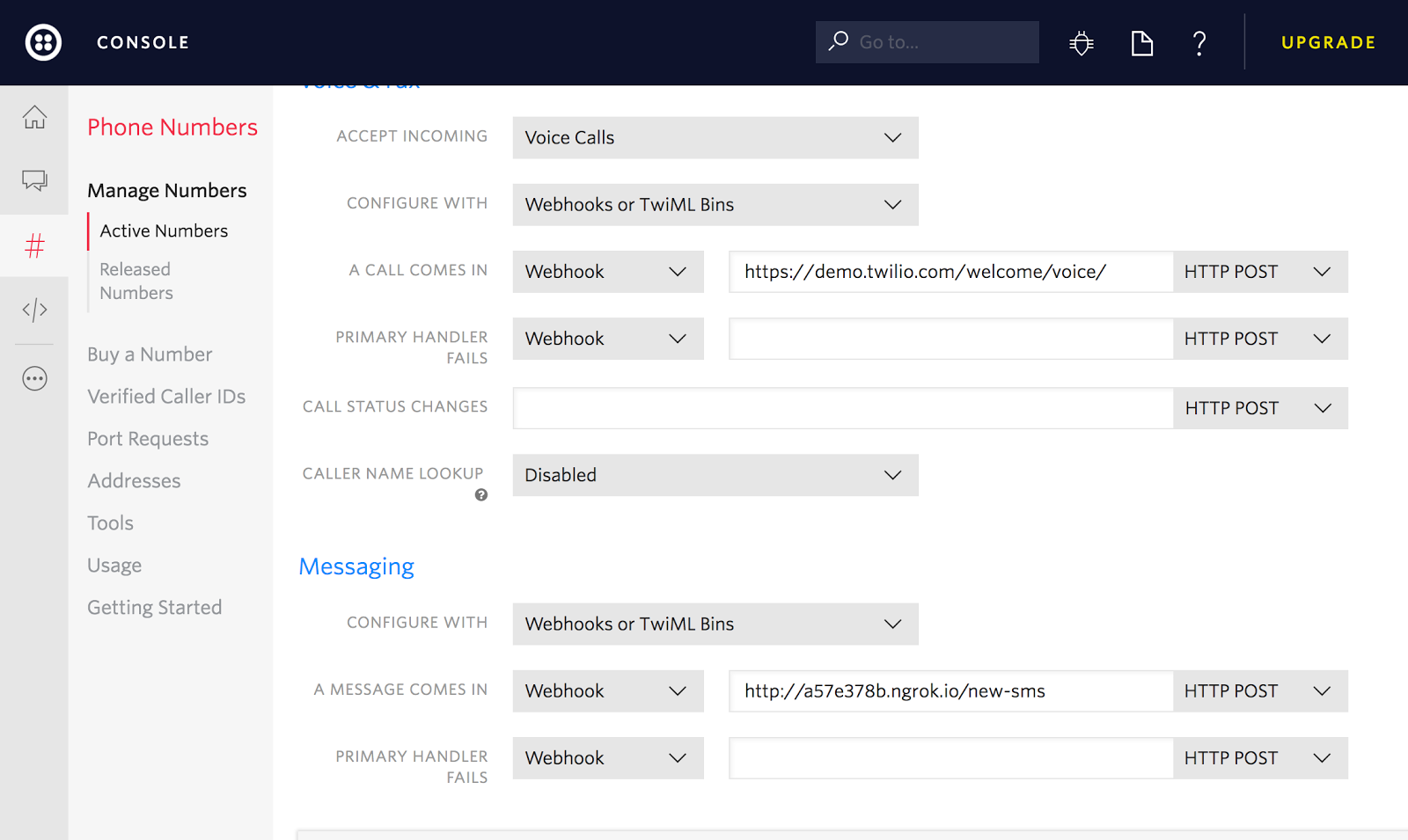Focus the Go to search field
This screenshot has width=1408, height=840.
click(928, 42)
